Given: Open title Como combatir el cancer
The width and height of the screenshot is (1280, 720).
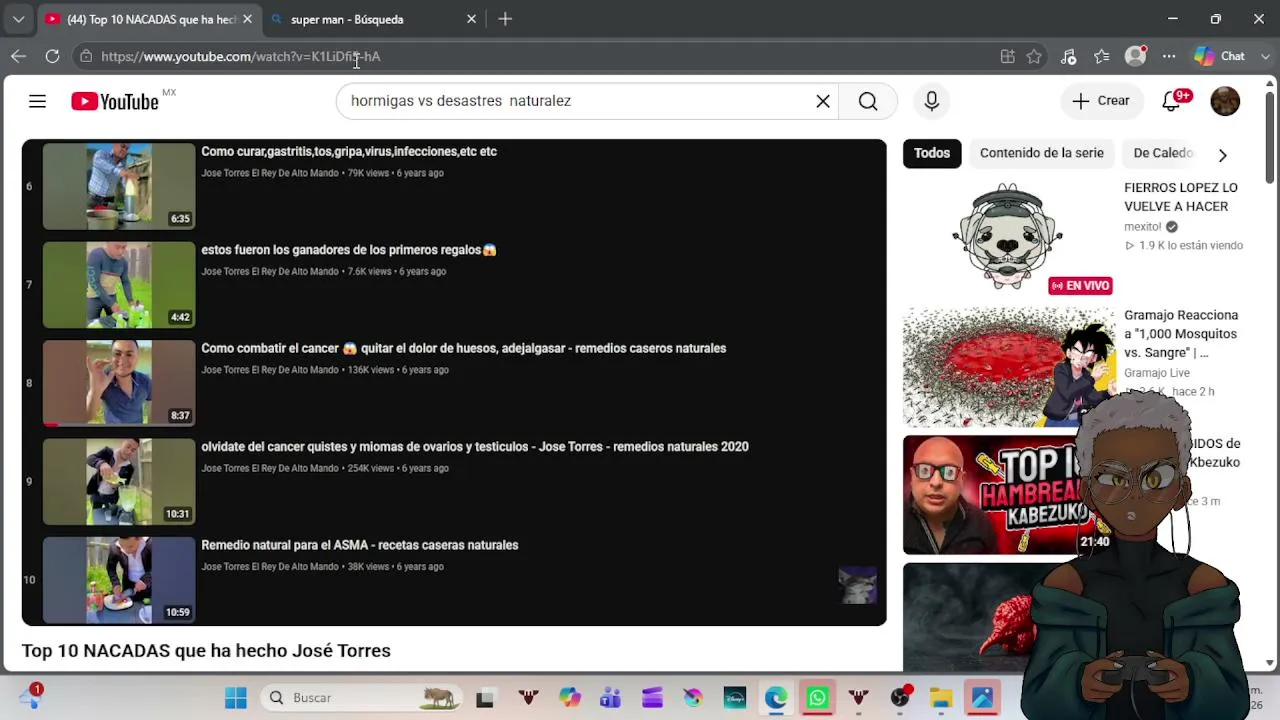Looking at the screenshot, I should pyautogui.click(x=464, y=348).
